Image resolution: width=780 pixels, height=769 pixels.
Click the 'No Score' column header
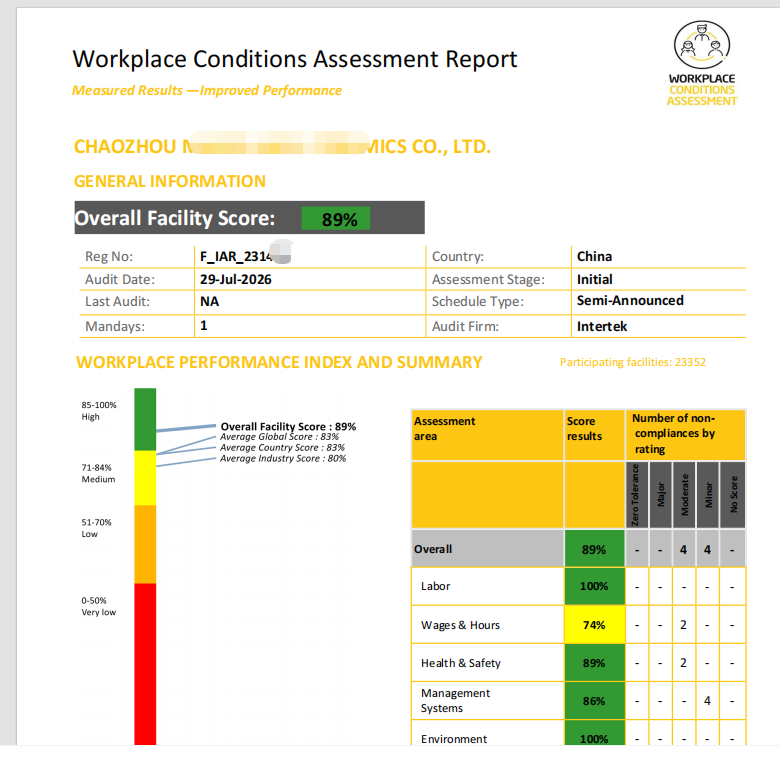(x=733, y=494)
